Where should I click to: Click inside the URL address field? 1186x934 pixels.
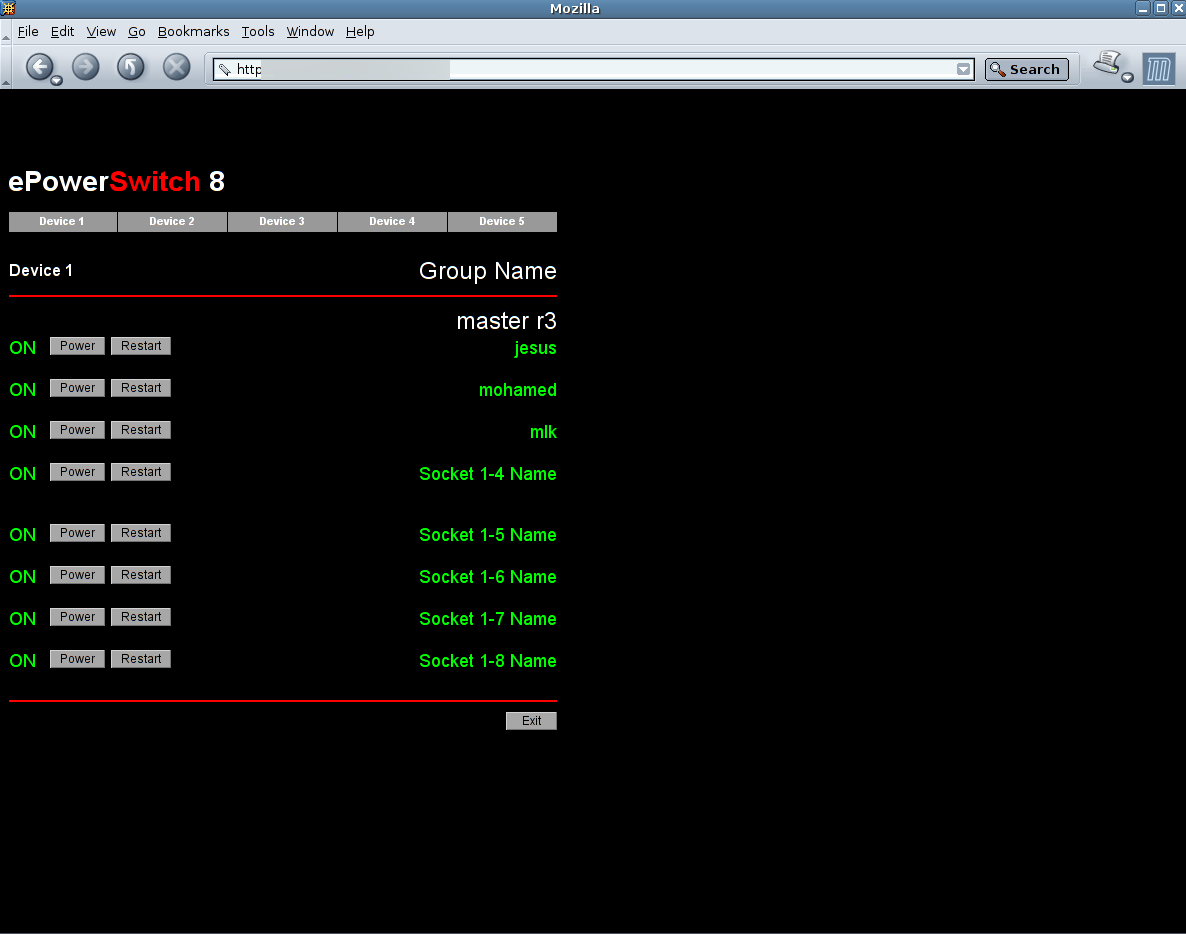coord(600,69)
